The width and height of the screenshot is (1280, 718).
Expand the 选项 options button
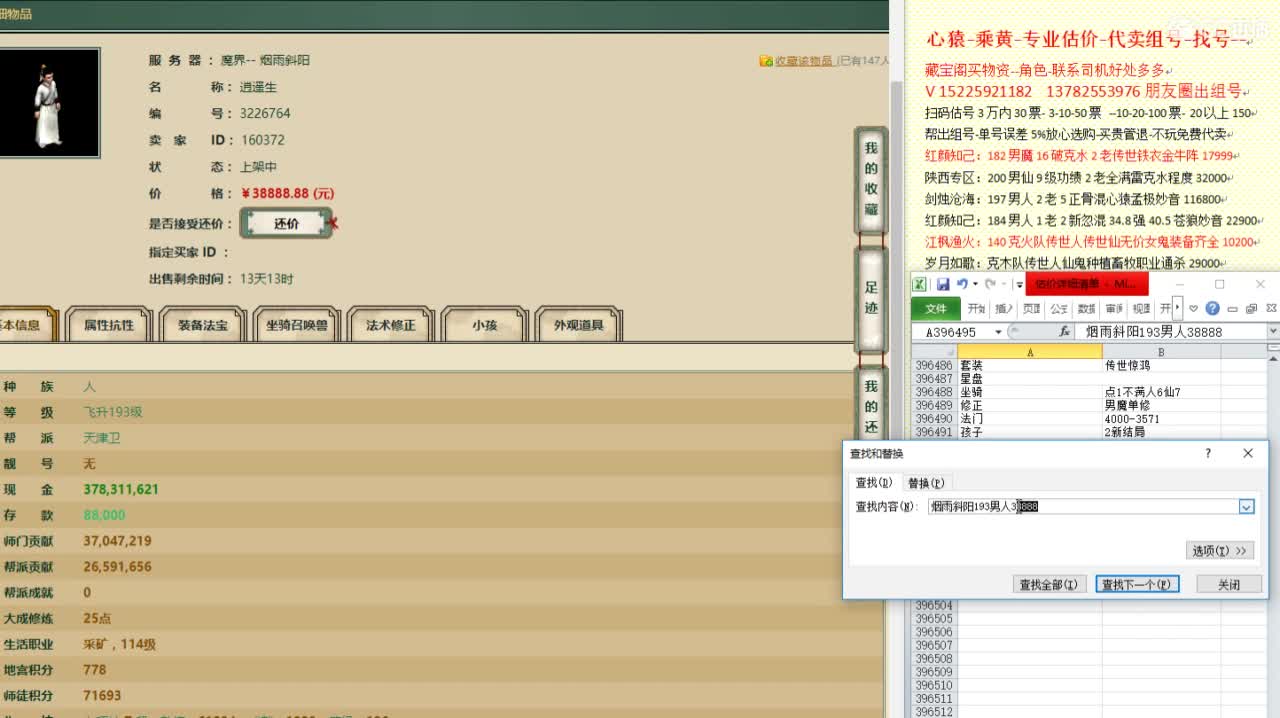click(1220, 550)
